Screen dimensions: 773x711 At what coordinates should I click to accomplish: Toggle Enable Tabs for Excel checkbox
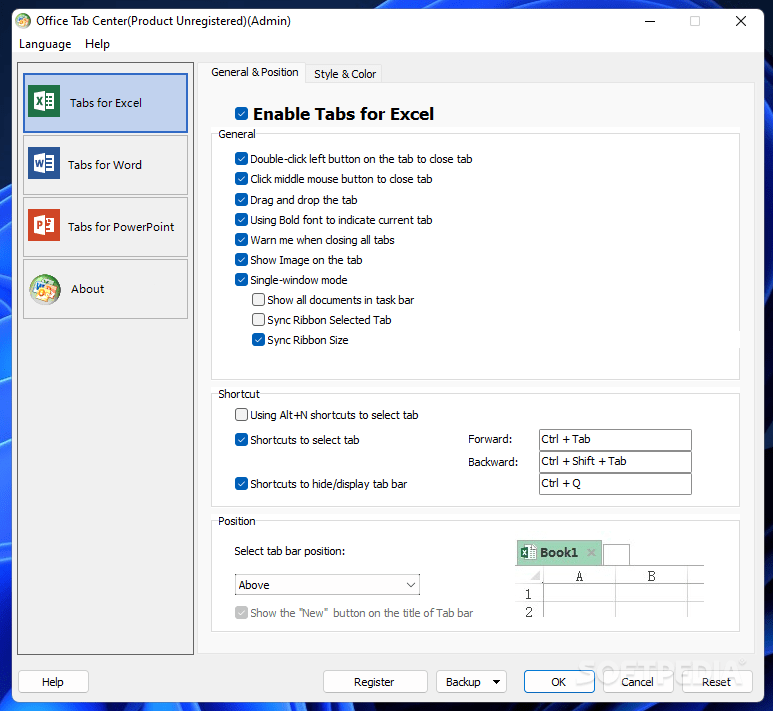tap(242, 114)
